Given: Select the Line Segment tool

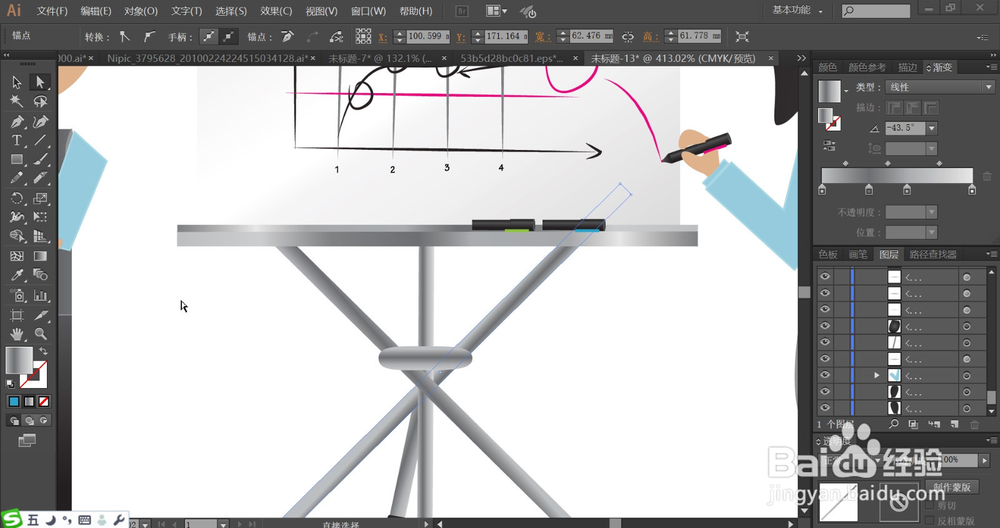Looking at the screenshot, I should (40, 140).
